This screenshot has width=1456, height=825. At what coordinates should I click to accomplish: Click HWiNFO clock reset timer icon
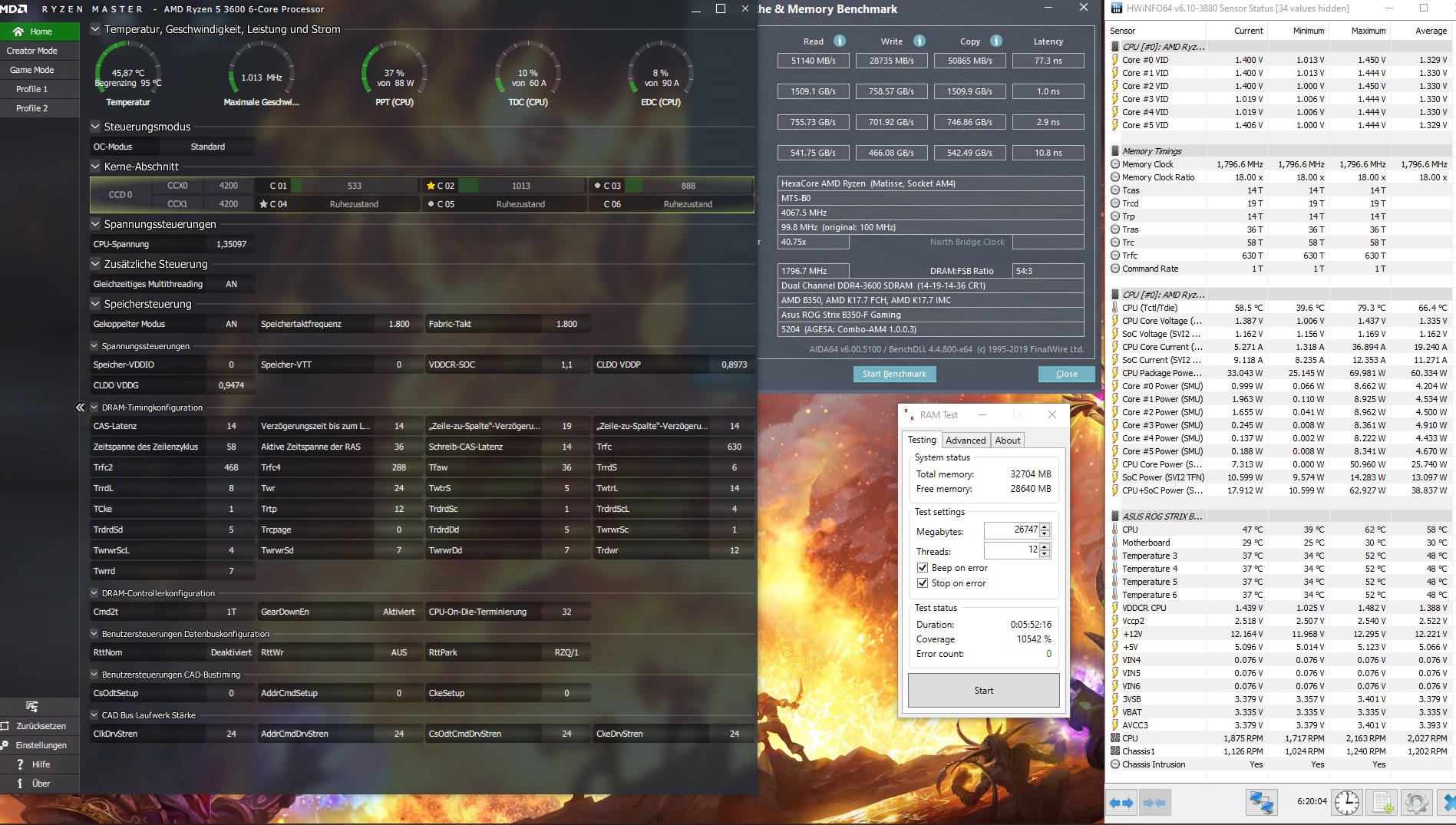[1347, 803]
